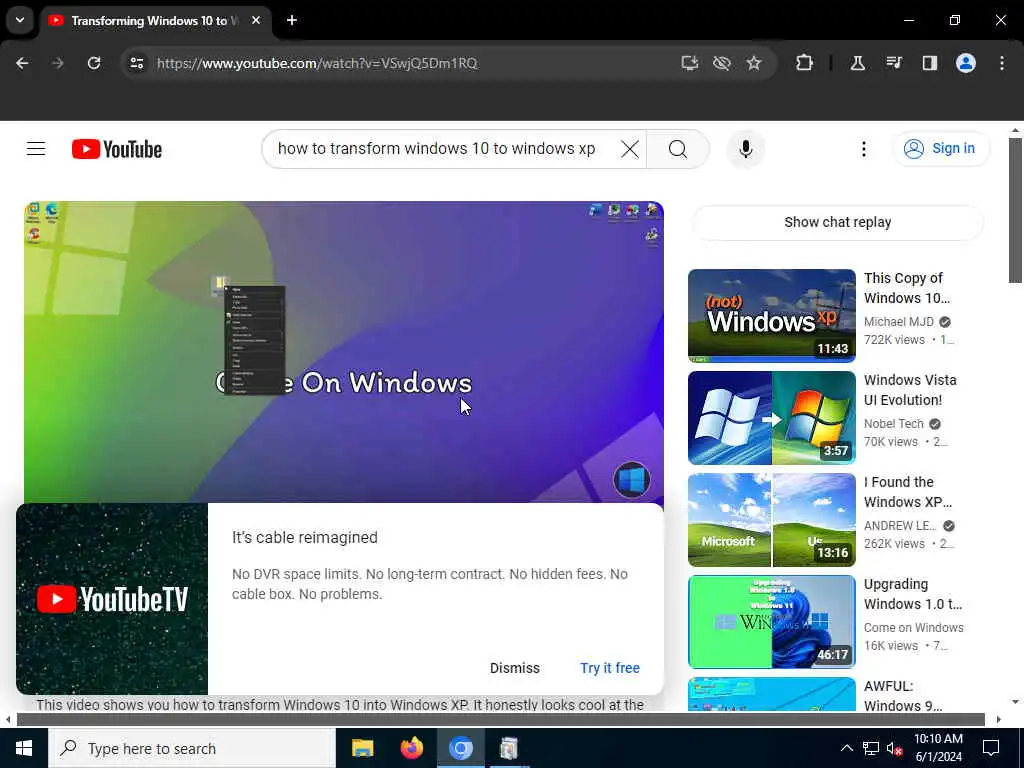The image size is (1024, 768).
Task: Open Firefox from taskbar
Action: 411,748
